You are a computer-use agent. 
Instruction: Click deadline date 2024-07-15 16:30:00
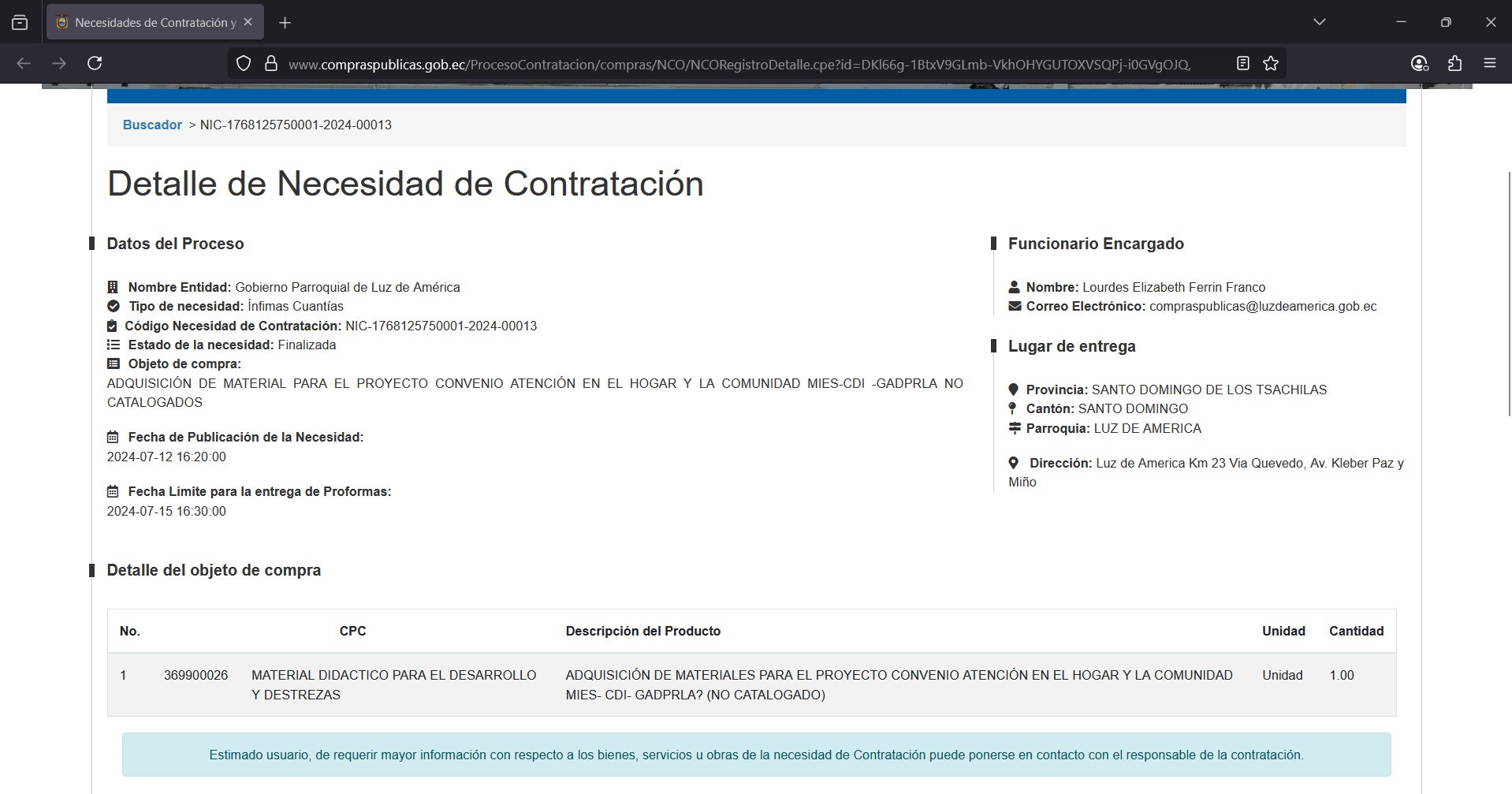[166, 511]
